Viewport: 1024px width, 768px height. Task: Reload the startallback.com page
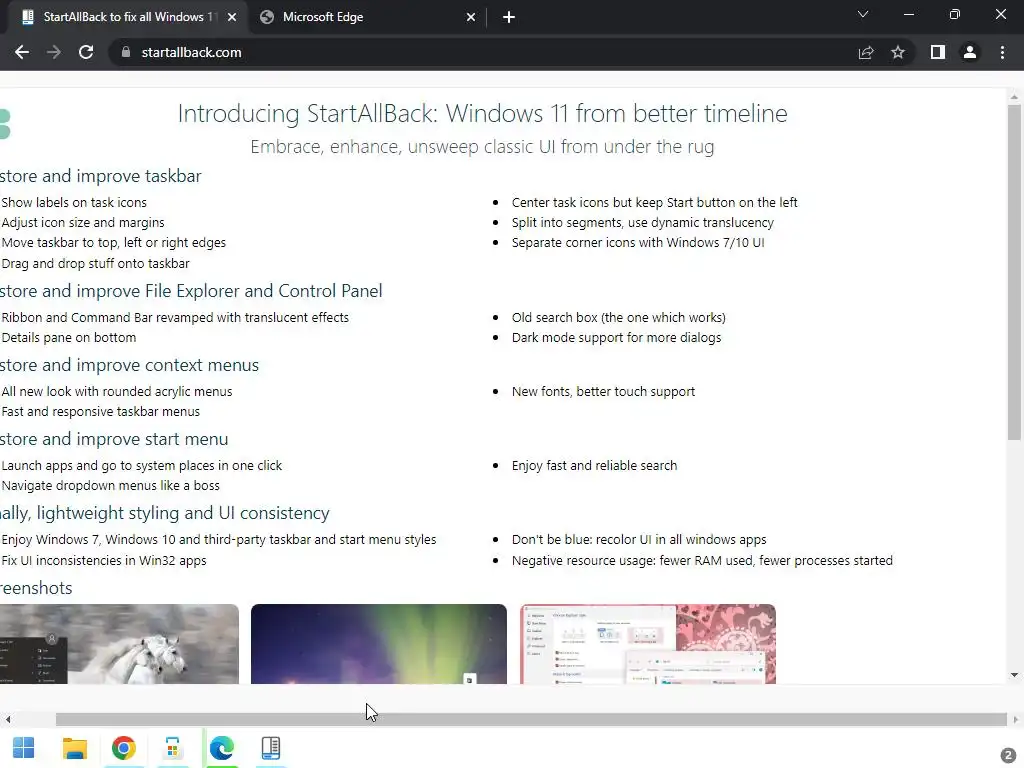coord(86,52)
